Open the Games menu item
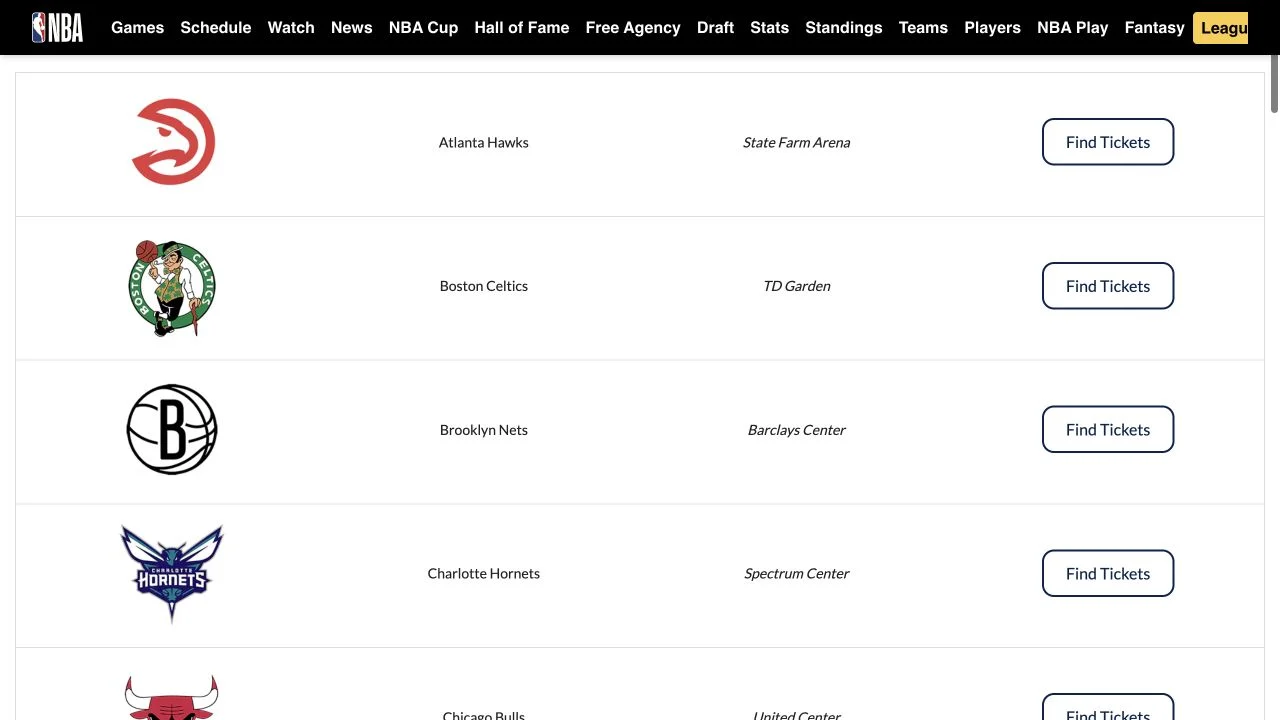The image size is (1280, 720). pyautogui.click(x=137, y=27)
